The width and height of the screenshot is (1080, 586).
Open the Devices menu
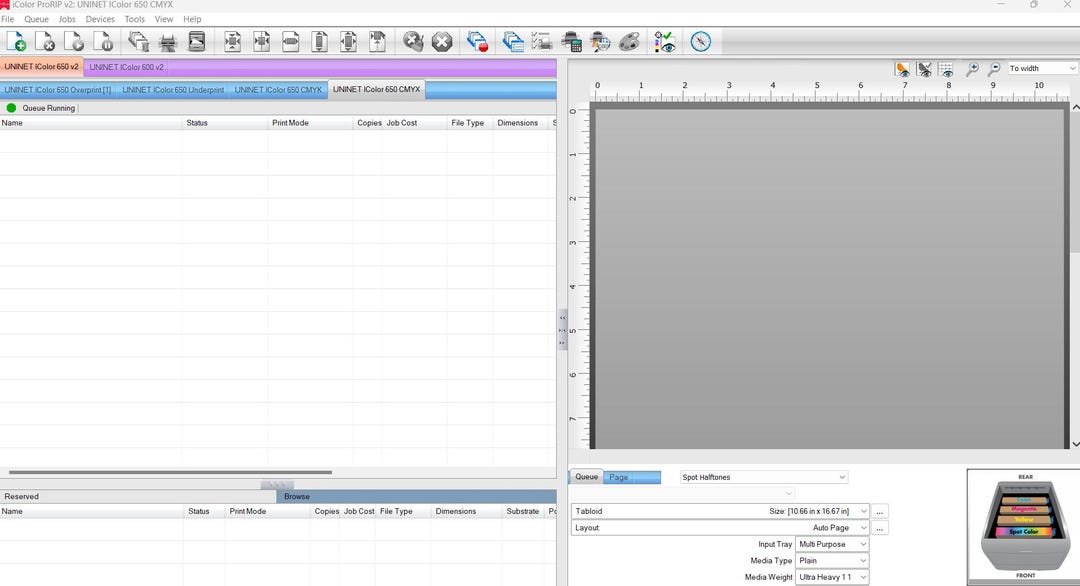point(99,18)
